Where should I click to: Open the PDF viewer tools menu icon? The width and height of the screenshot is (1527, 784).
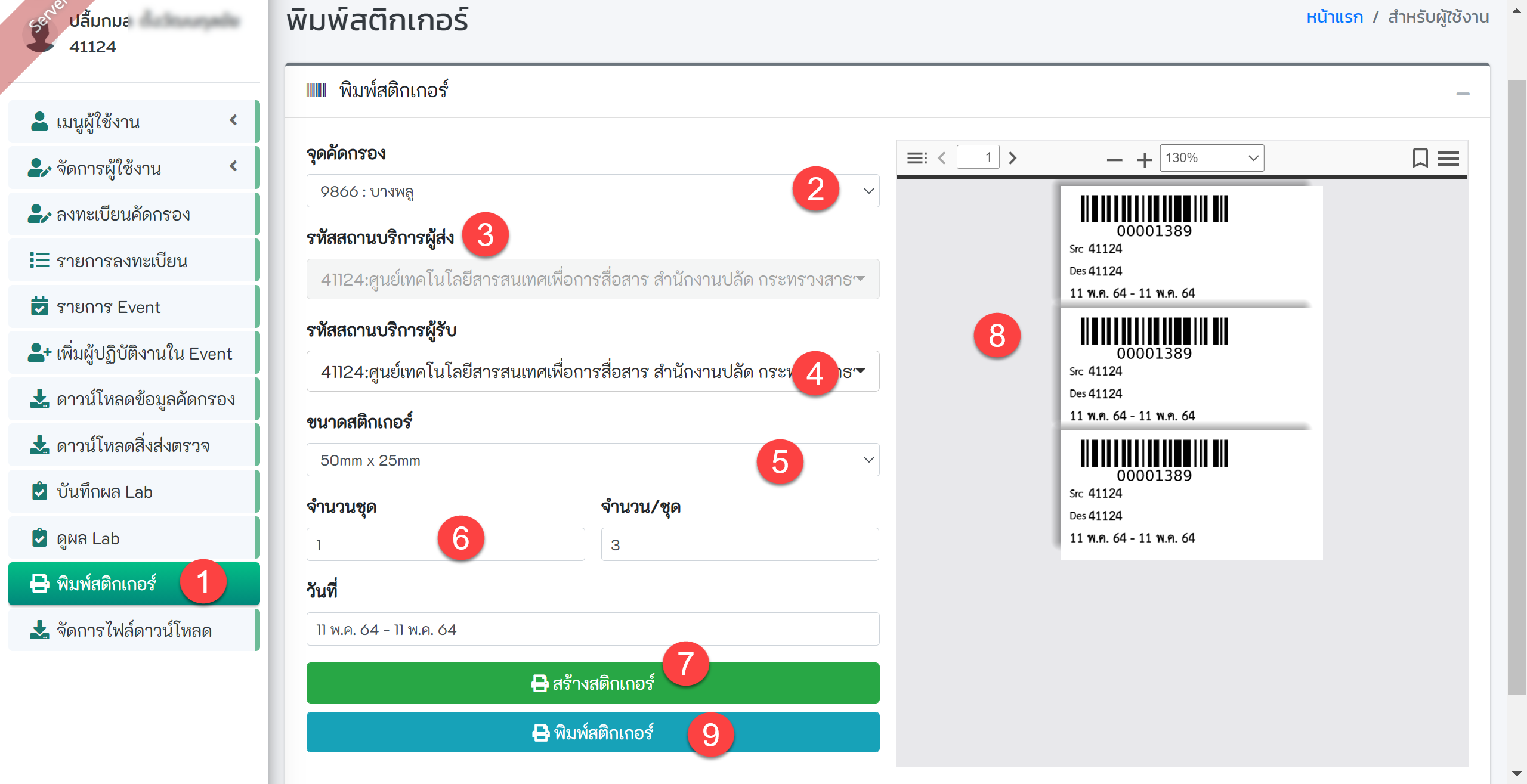1448,158
